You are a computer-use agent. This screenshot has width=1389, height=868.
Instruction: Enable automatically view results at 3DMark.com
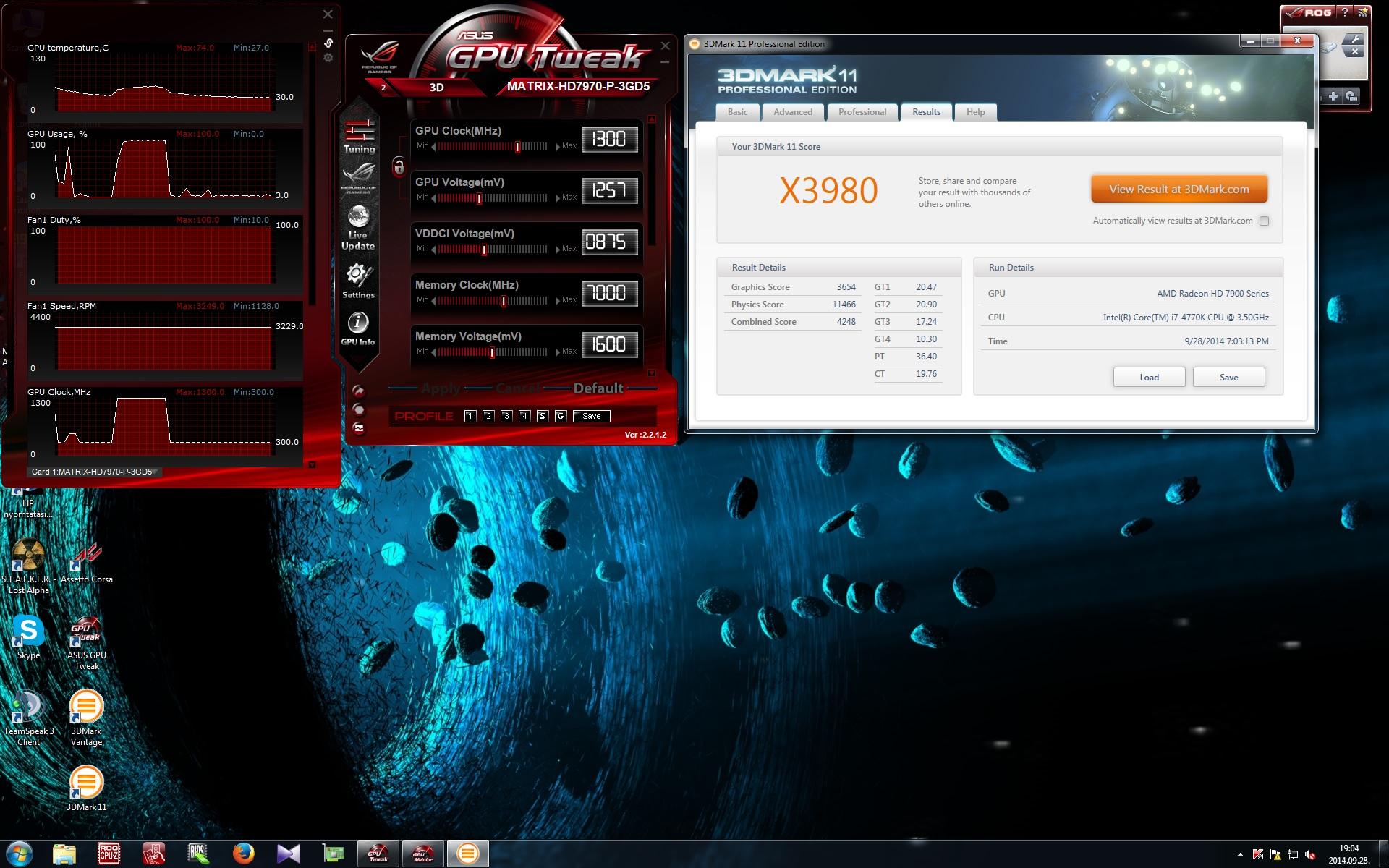click(1264, 221)
